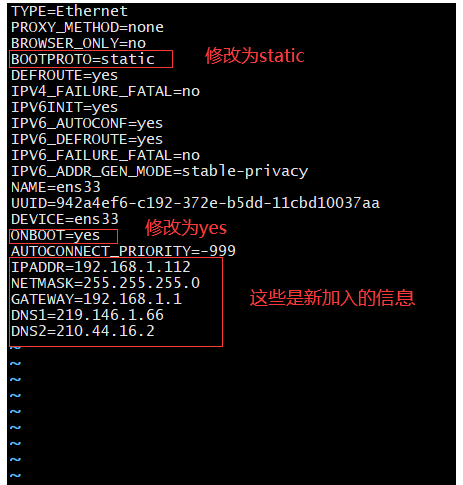Select the NETMASK=255.255.255.0 line

coord(105,283)
